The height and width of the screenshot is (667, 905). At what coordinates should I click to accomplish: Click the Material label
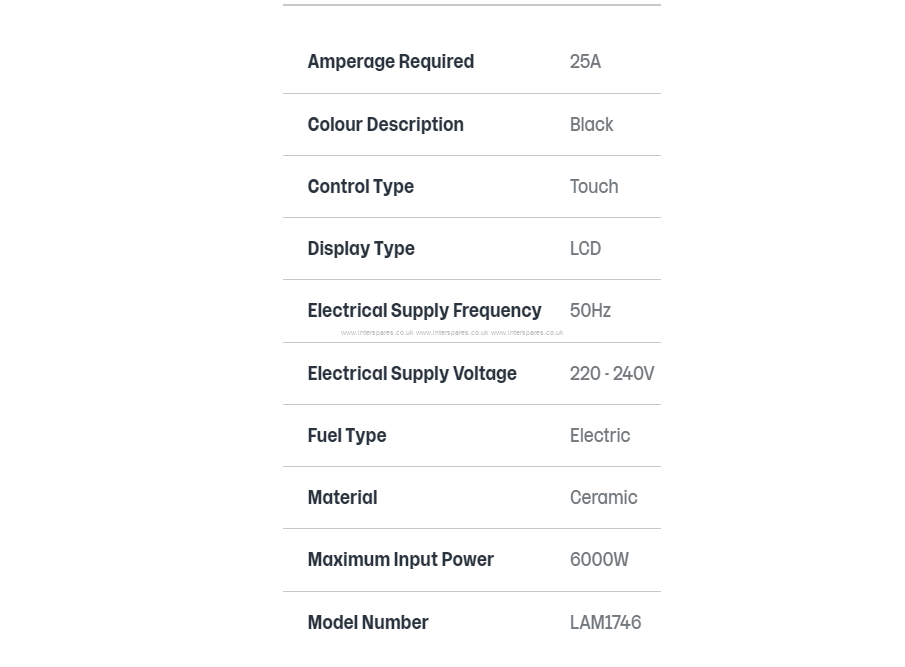tap(342, 498)
